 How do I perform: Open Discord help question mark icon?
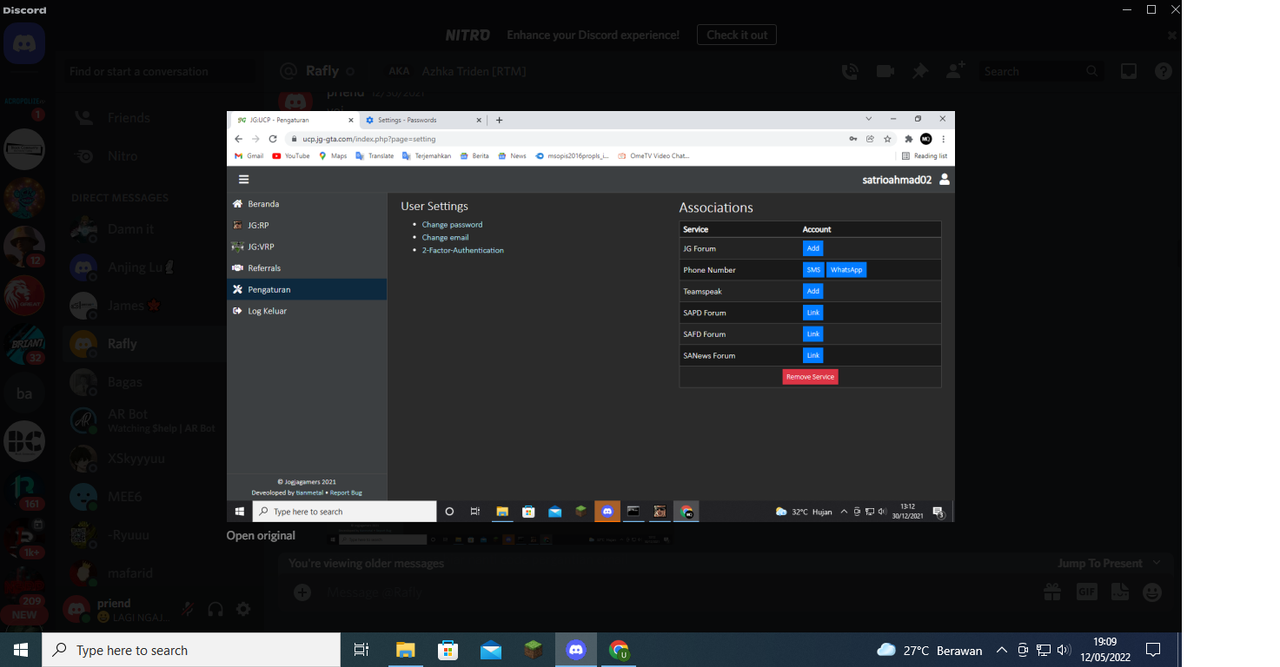point(1163,71)
